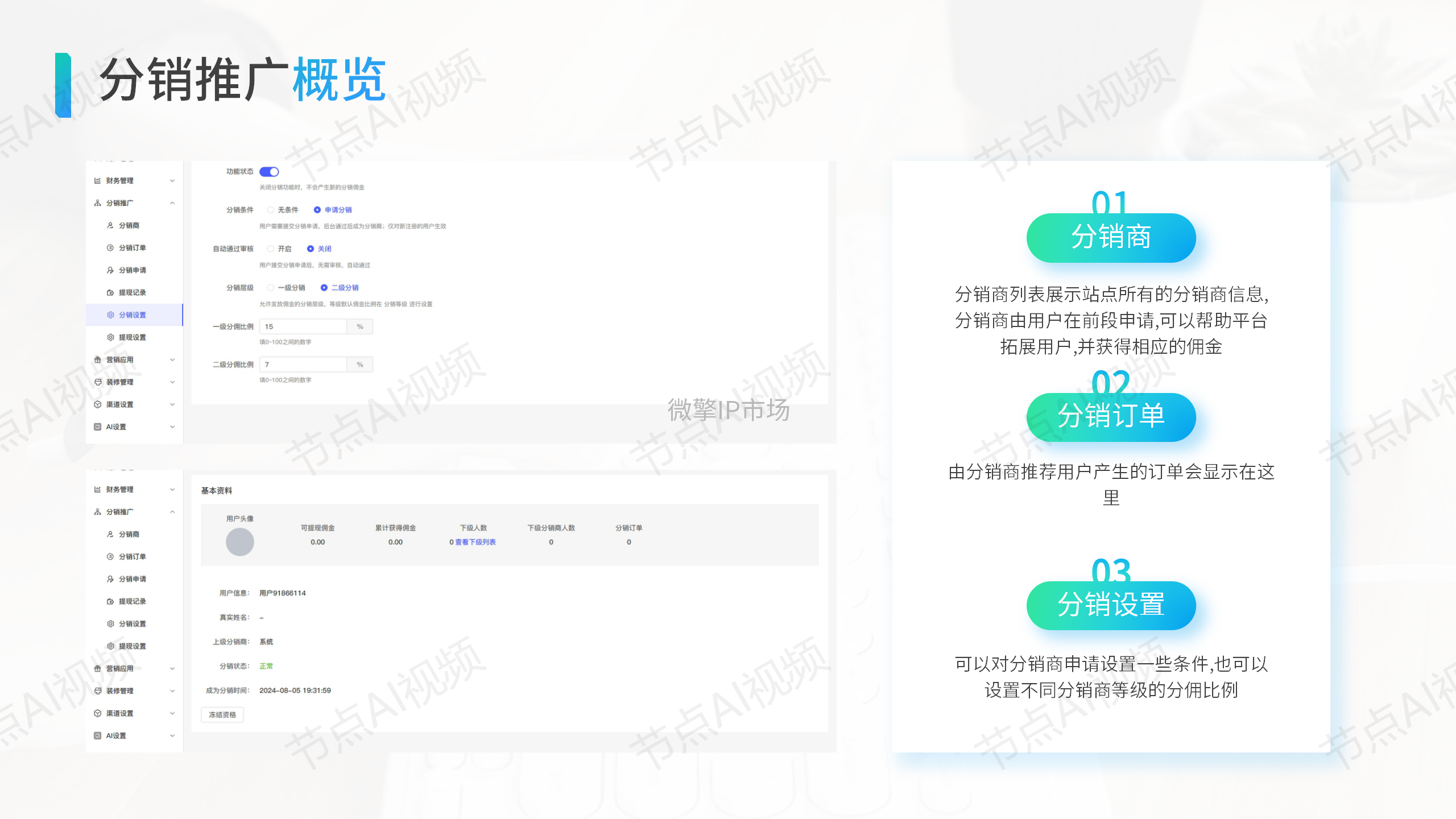
Task: Click 分销申请 icon in settings-form screenshot sidebar
Action: click(x=110, y=270)
